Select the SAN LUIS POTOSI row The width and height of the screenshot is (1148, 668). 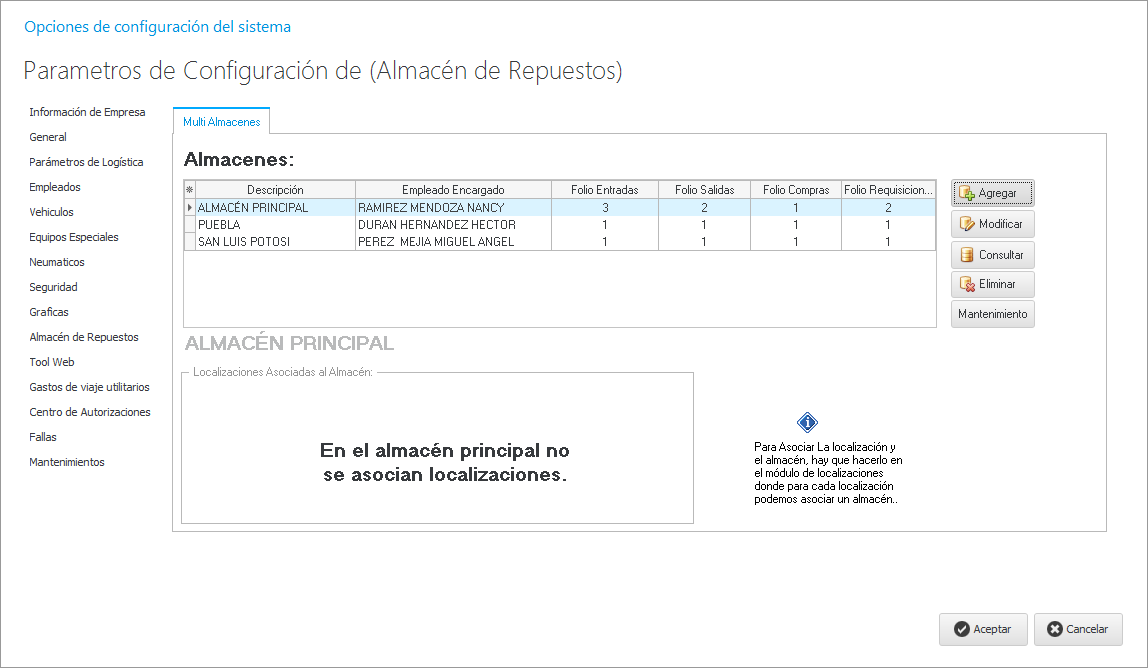coord(246,242)
